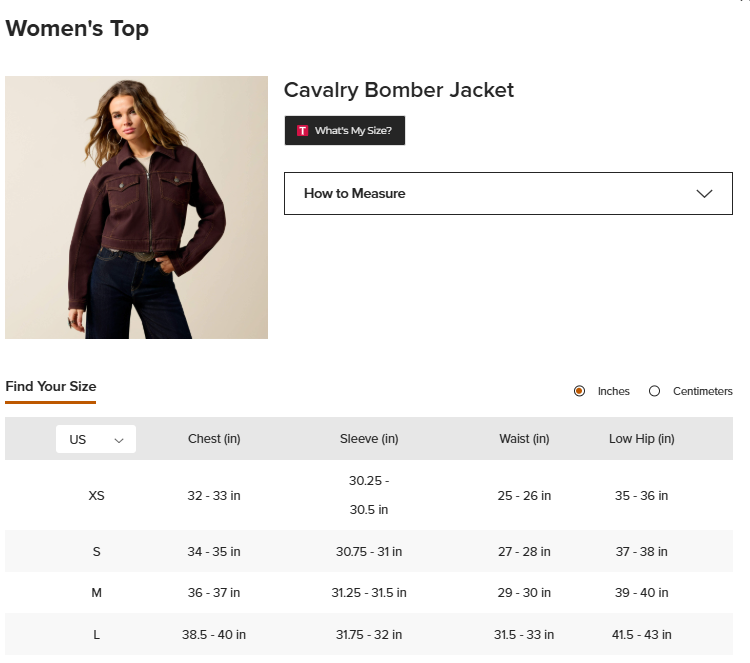Image resolution: width=750 pixels, height=663 pixels.
Task: Click the chevron icon in How to Measure
Action: click(704, 194)
